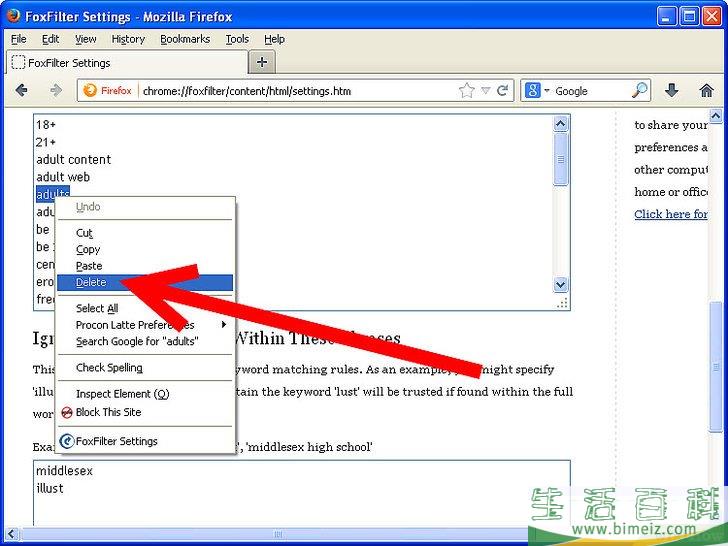728x546 pixels.
Task: Click the "18+" keyword line
Action: point(46,124)
